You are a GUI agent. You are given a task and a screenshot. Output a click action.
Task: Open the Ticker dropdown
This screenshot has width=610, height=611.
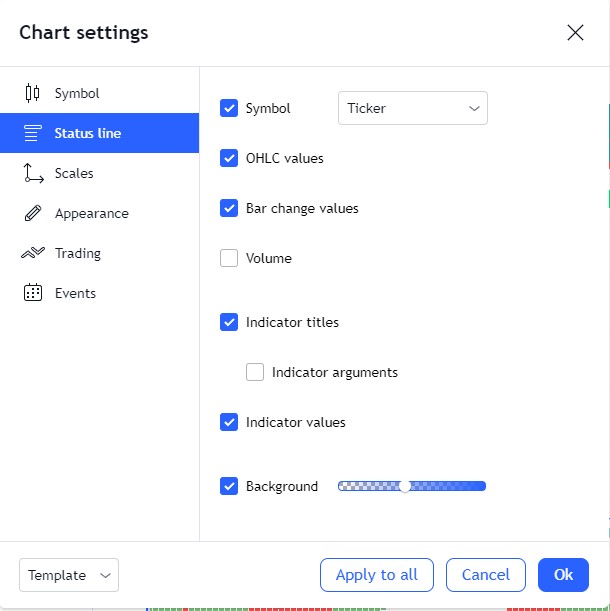coord(412,108)
